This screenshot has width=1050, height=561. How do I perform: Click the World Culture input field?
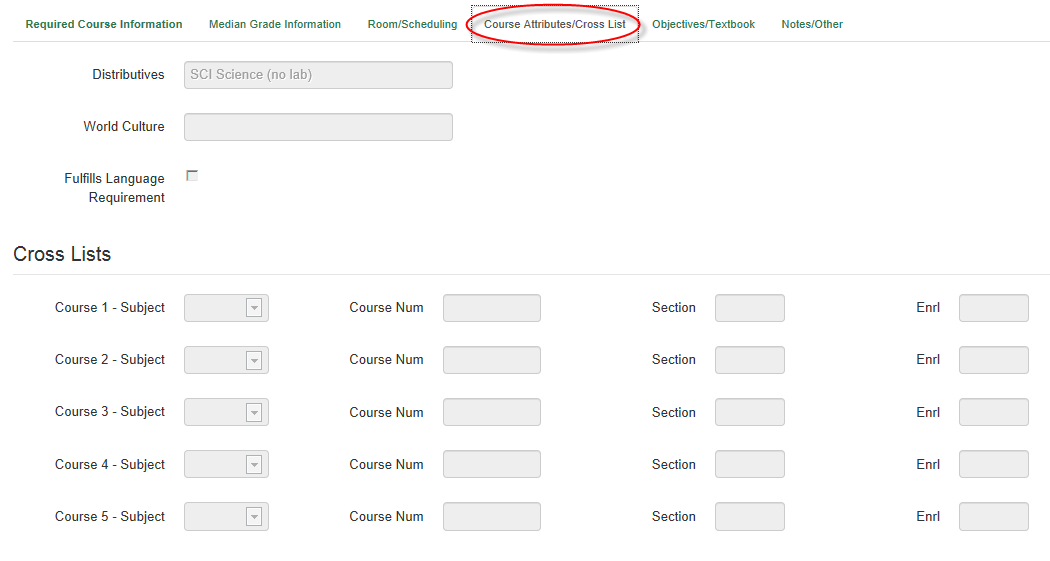318,127
